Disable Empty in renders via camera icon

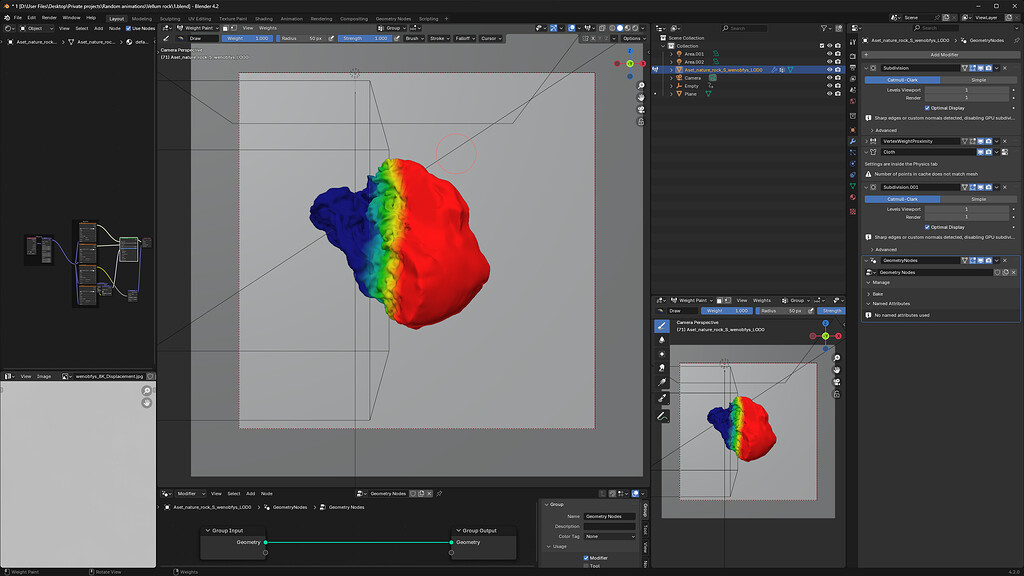tap(838, 86)
